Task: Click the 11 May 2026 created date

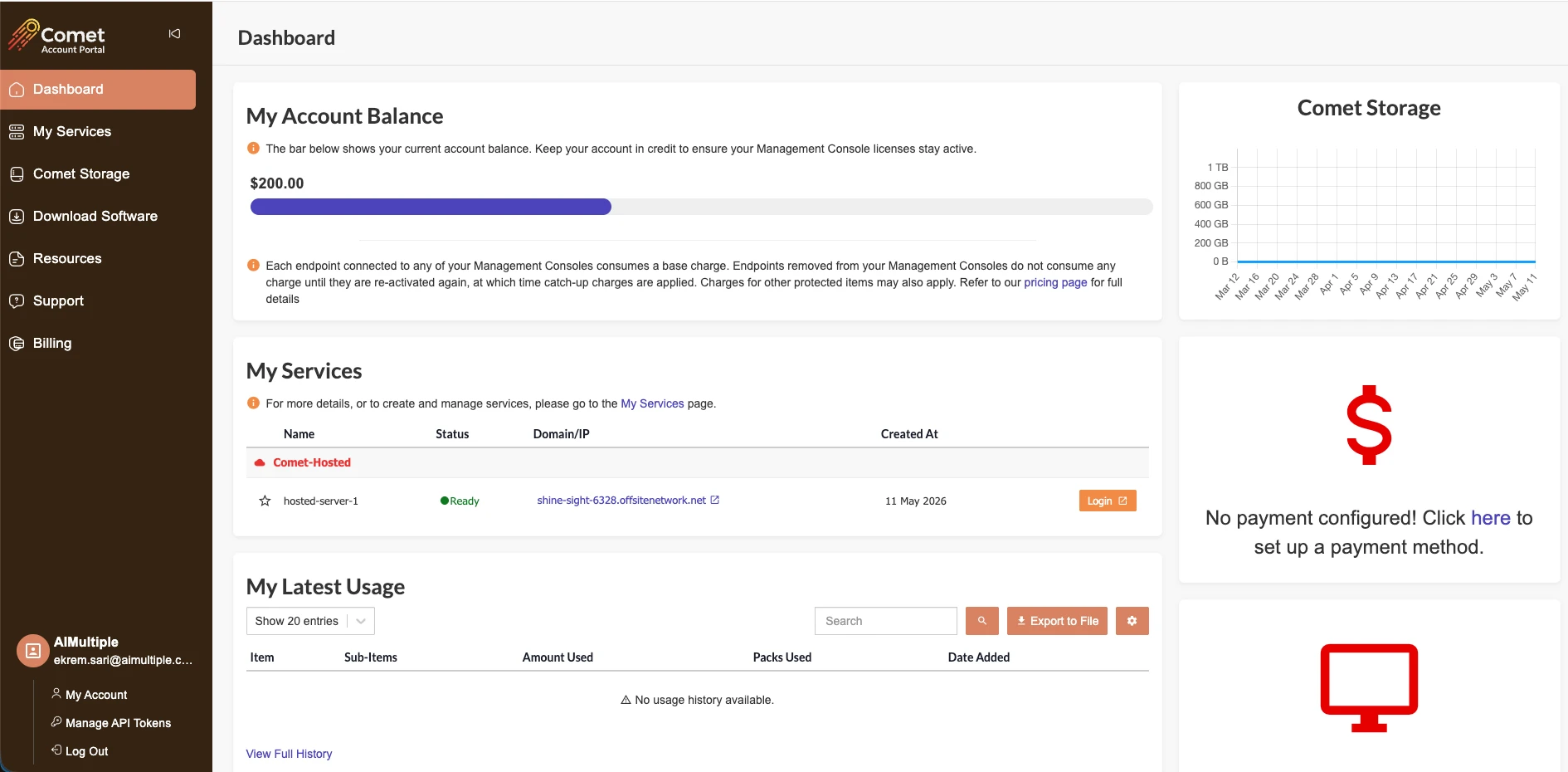Action: (x=916, y=501)
